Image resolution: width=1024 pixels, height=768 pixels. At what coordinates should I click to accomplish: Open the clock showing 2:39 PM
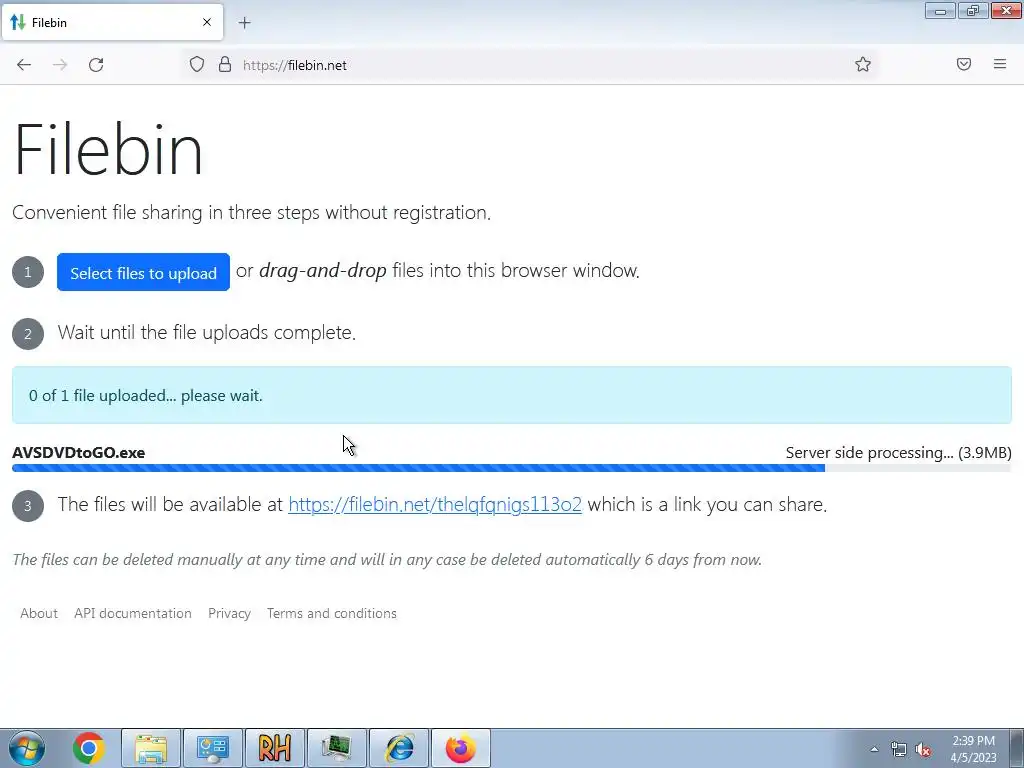(973, 749)
